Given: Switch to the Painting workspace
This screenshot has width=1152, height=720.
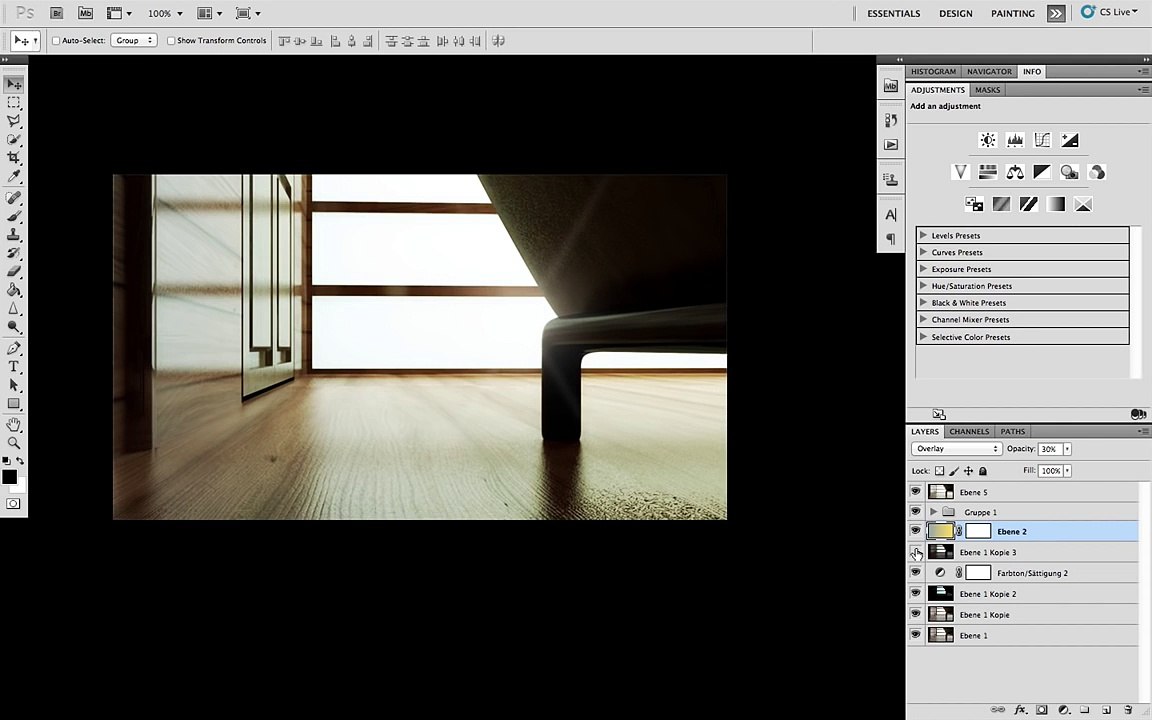Looking at the screenshot, I should pyautogui.click(x=1012, y=13).
